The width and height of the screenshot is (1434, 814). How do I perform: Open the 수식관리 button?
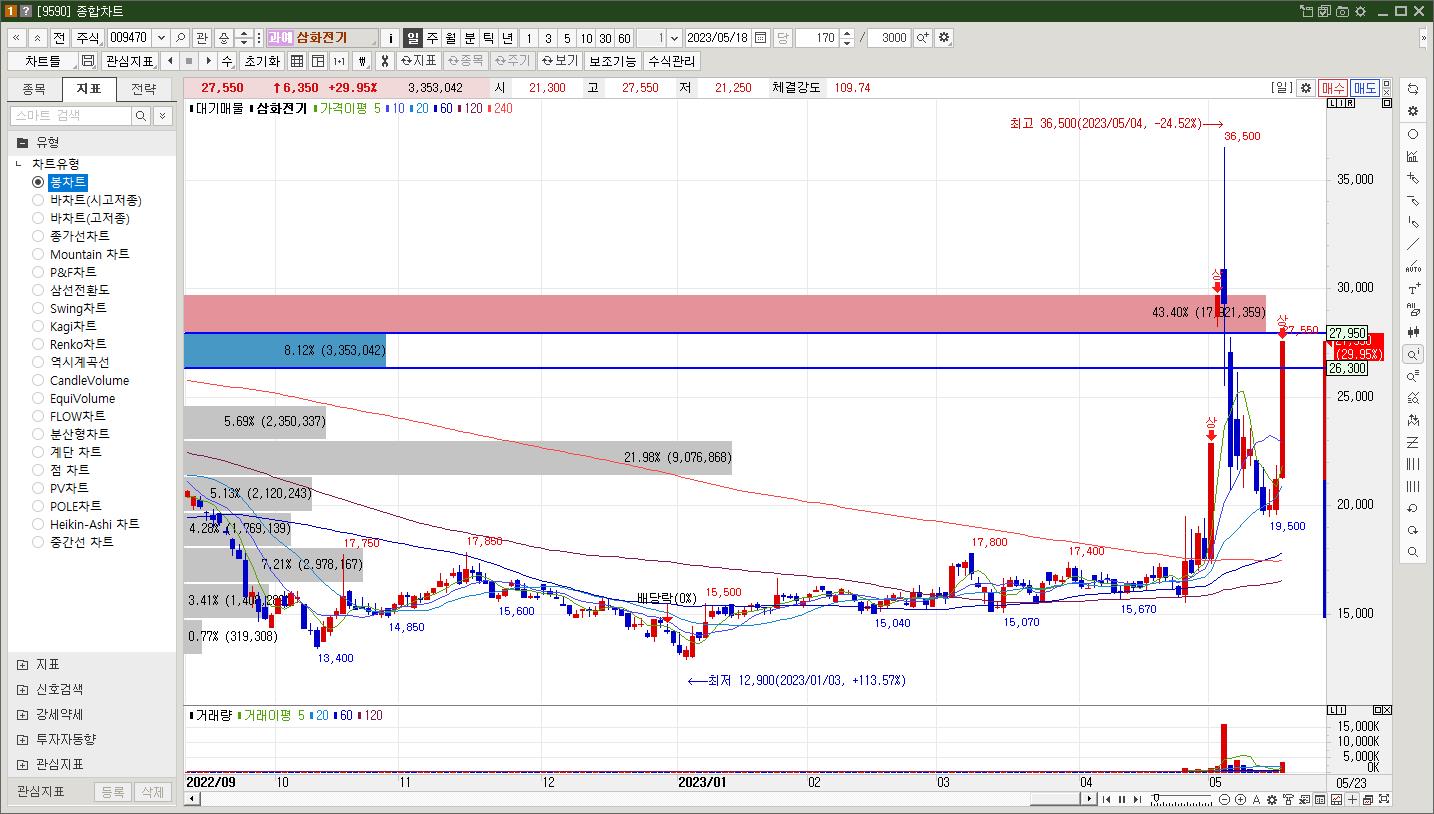(671, 61)
